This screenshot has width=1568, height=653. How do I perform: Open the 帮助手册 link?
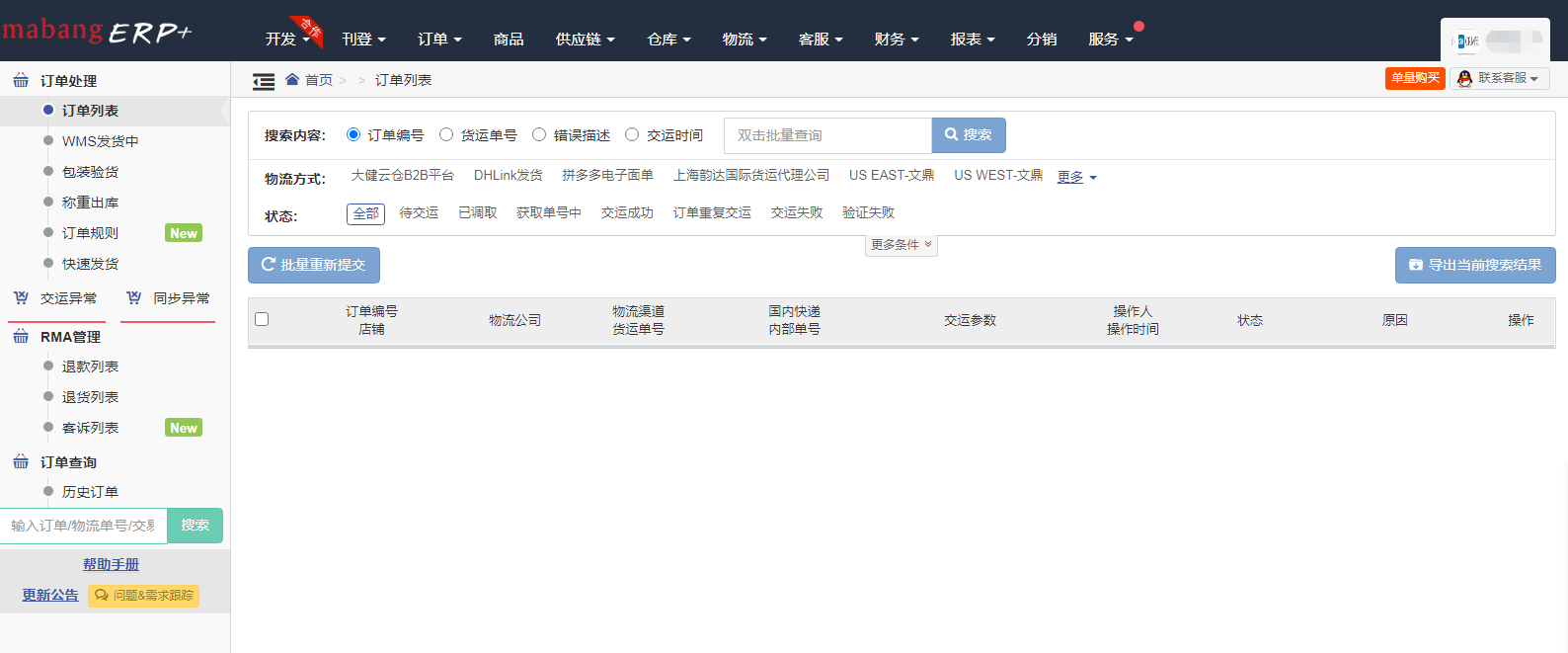(111, 564)
